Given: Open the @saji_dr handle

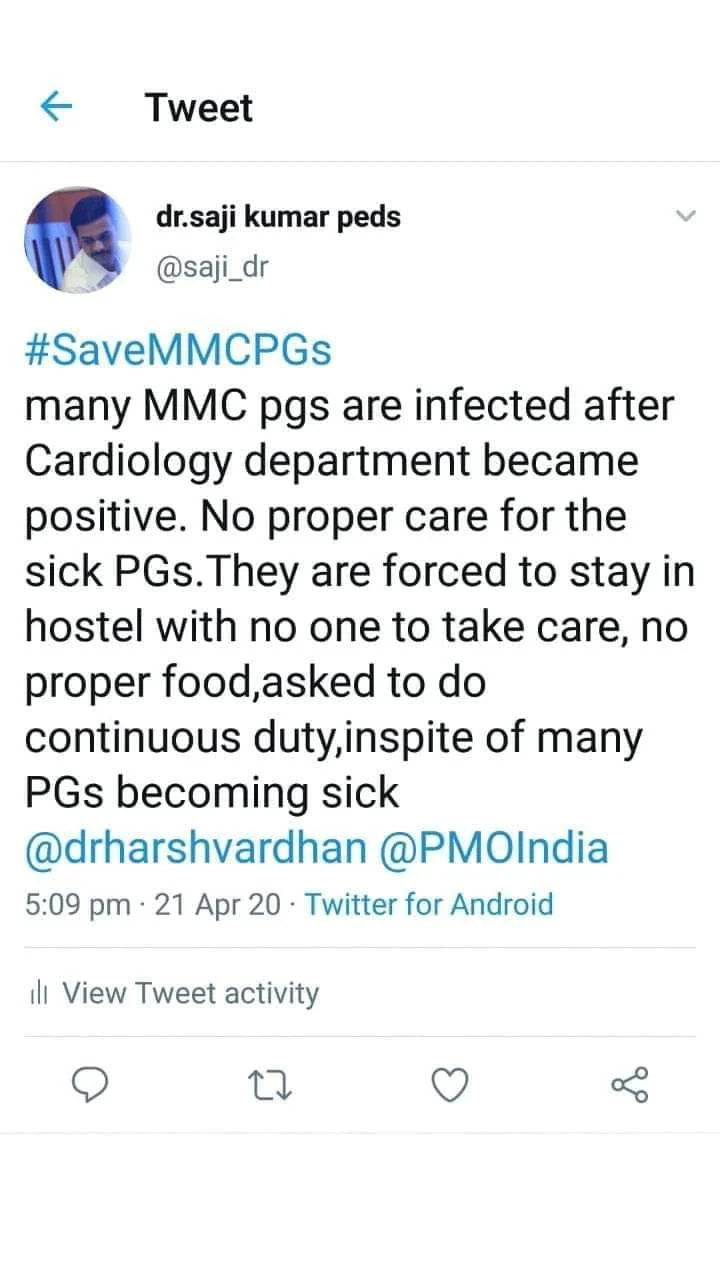Looking at the screenshot, I should tap(213, 266).
